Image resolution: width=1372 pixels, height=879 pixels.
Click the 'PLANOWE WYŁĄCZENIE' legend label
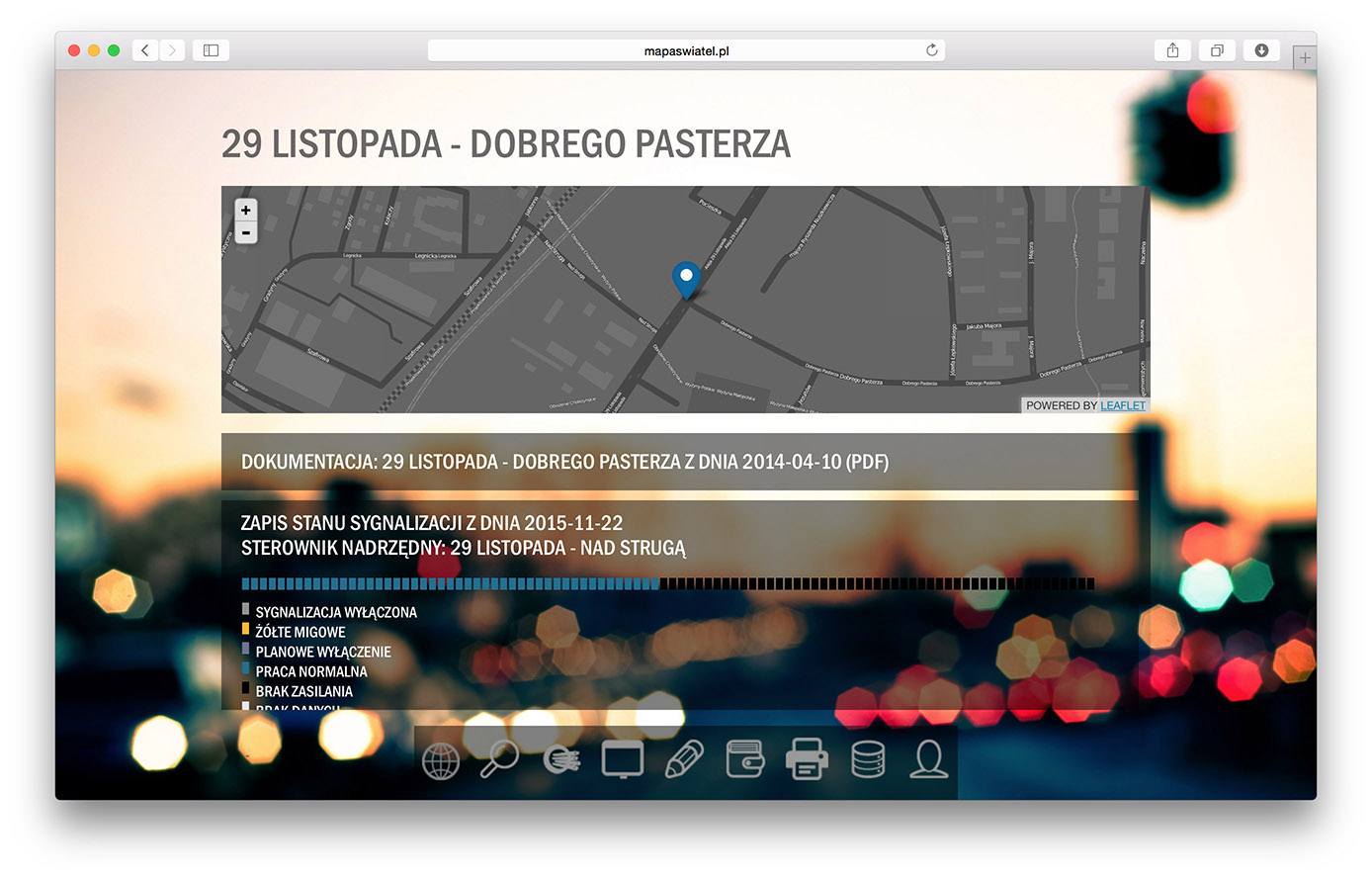(323, 652)
